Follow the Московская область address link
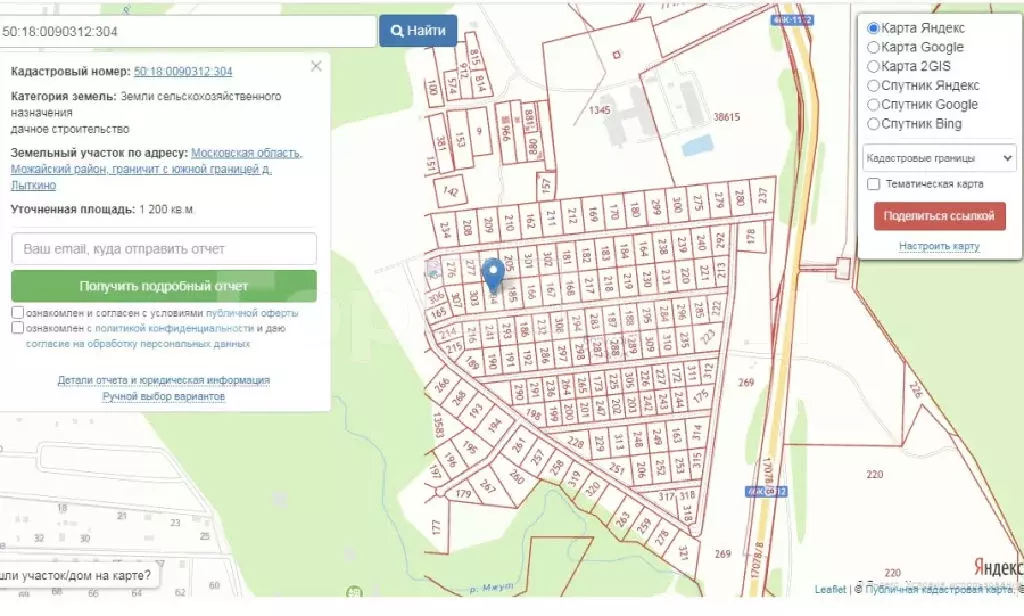The width and height of the screenshot is (1024, 616). (x=248, y=153)
